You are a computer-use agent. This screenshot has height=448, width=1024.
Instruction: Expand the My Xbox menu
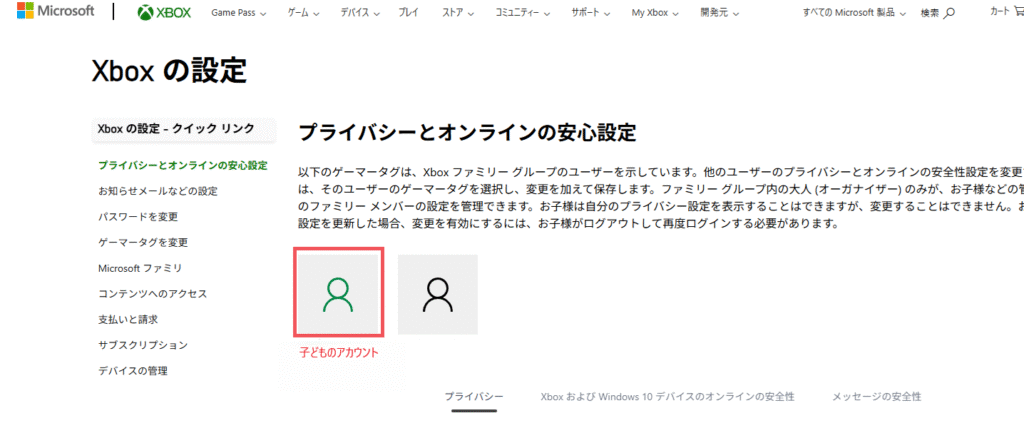click(x=655, y=13)
